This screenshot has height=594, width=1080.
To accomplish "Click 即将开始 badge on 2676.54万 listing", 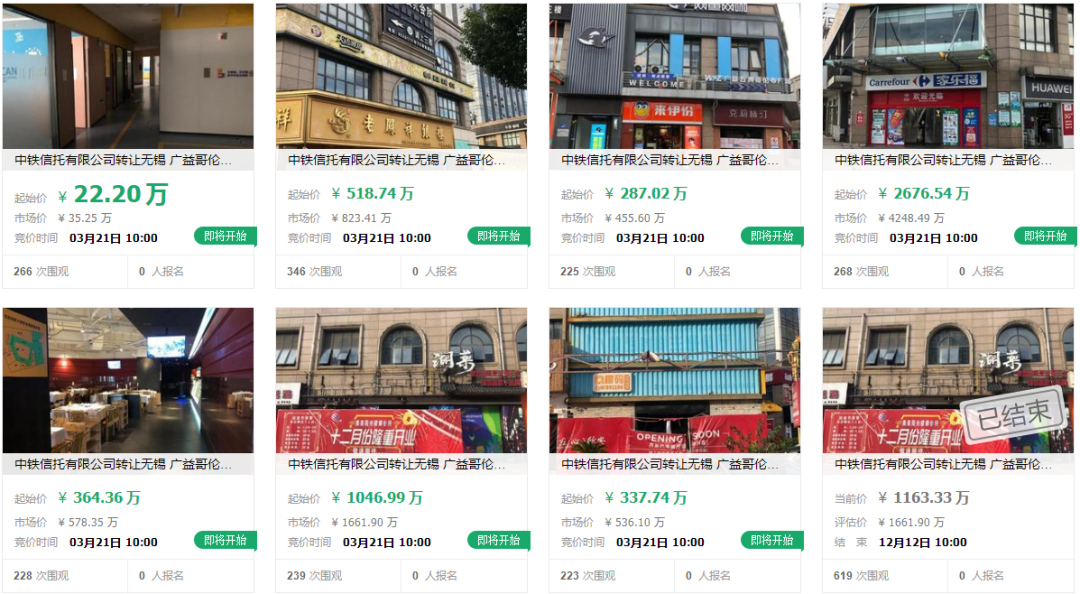I will [x=1046, y=236].
